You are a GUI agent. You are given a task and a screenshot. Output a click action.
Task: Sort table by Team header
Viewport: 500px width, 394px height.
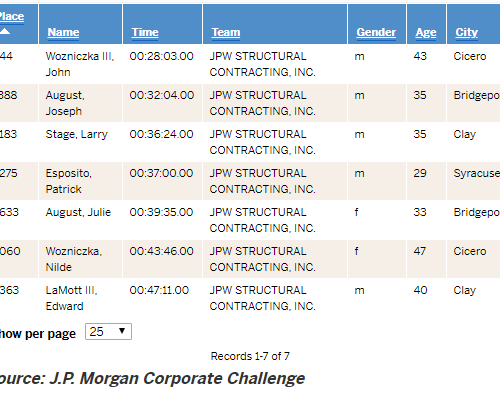click(x=226, y=32)
